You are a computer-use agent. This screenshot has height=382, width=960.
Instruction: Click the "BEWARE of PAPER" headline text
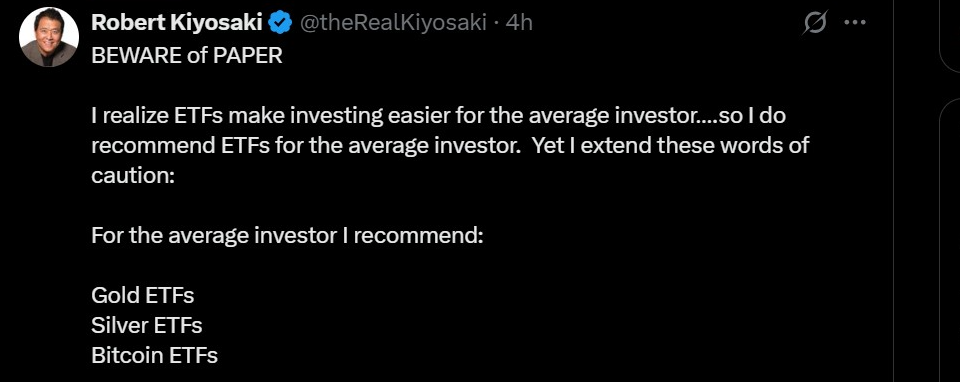(187, 56)
